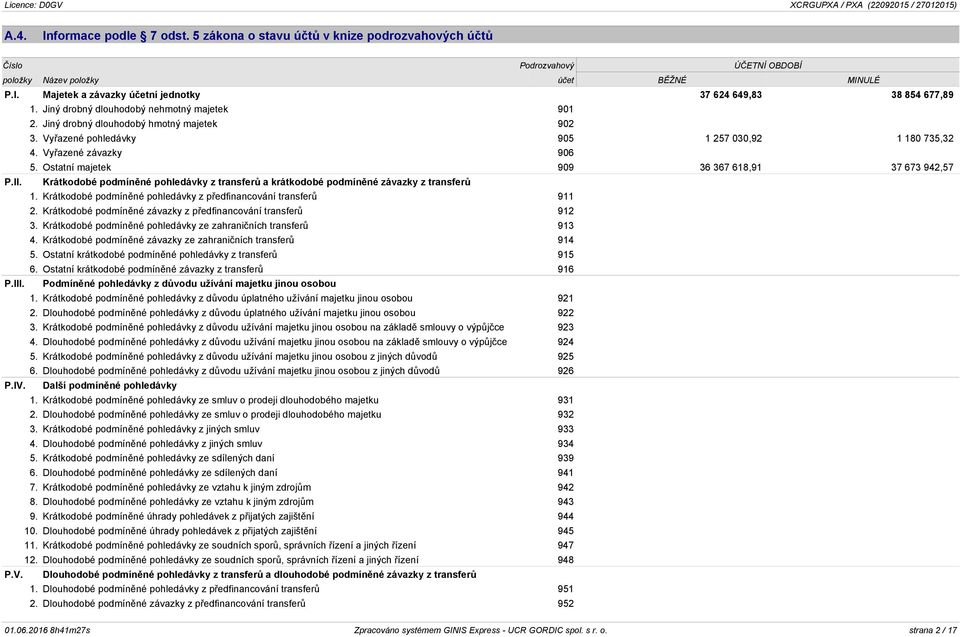Select 'Krátkodobé podmíněné pohledávky z předfinancování transferů'

[x=179, y=197]
